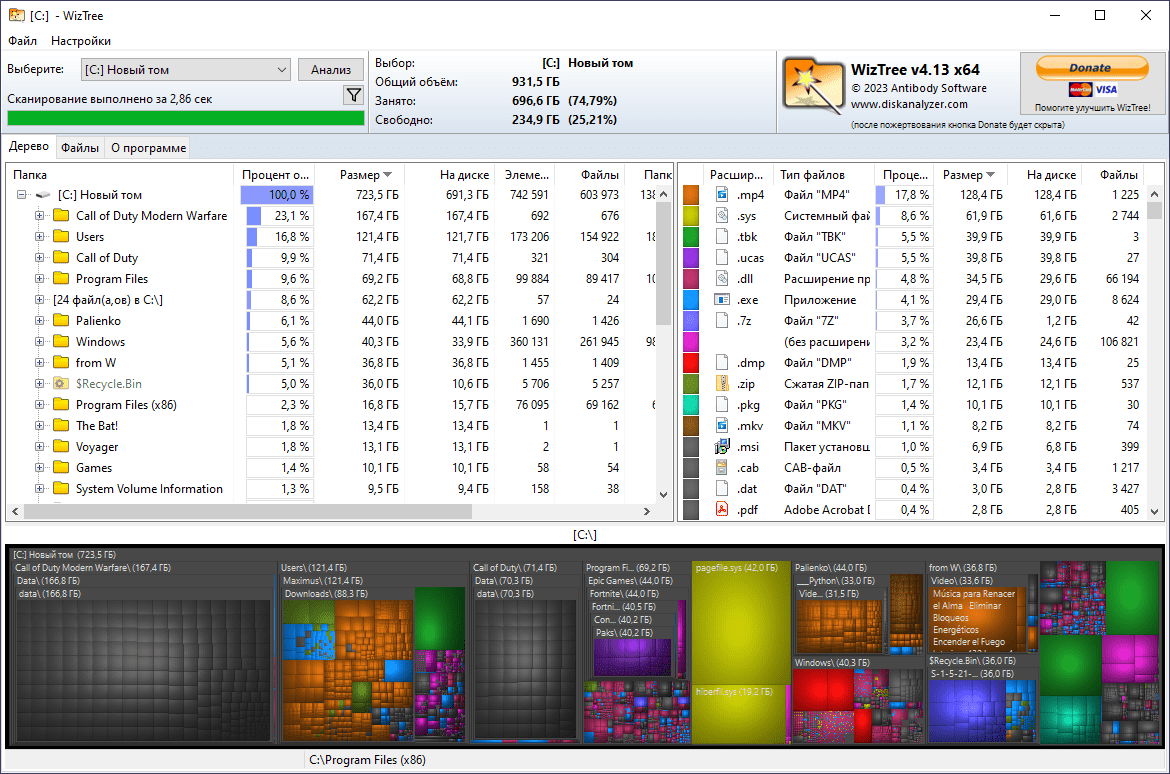Click the folder tree horizontal scrollbar
This screenshot has width=1170, height=774.
[248, 512]
